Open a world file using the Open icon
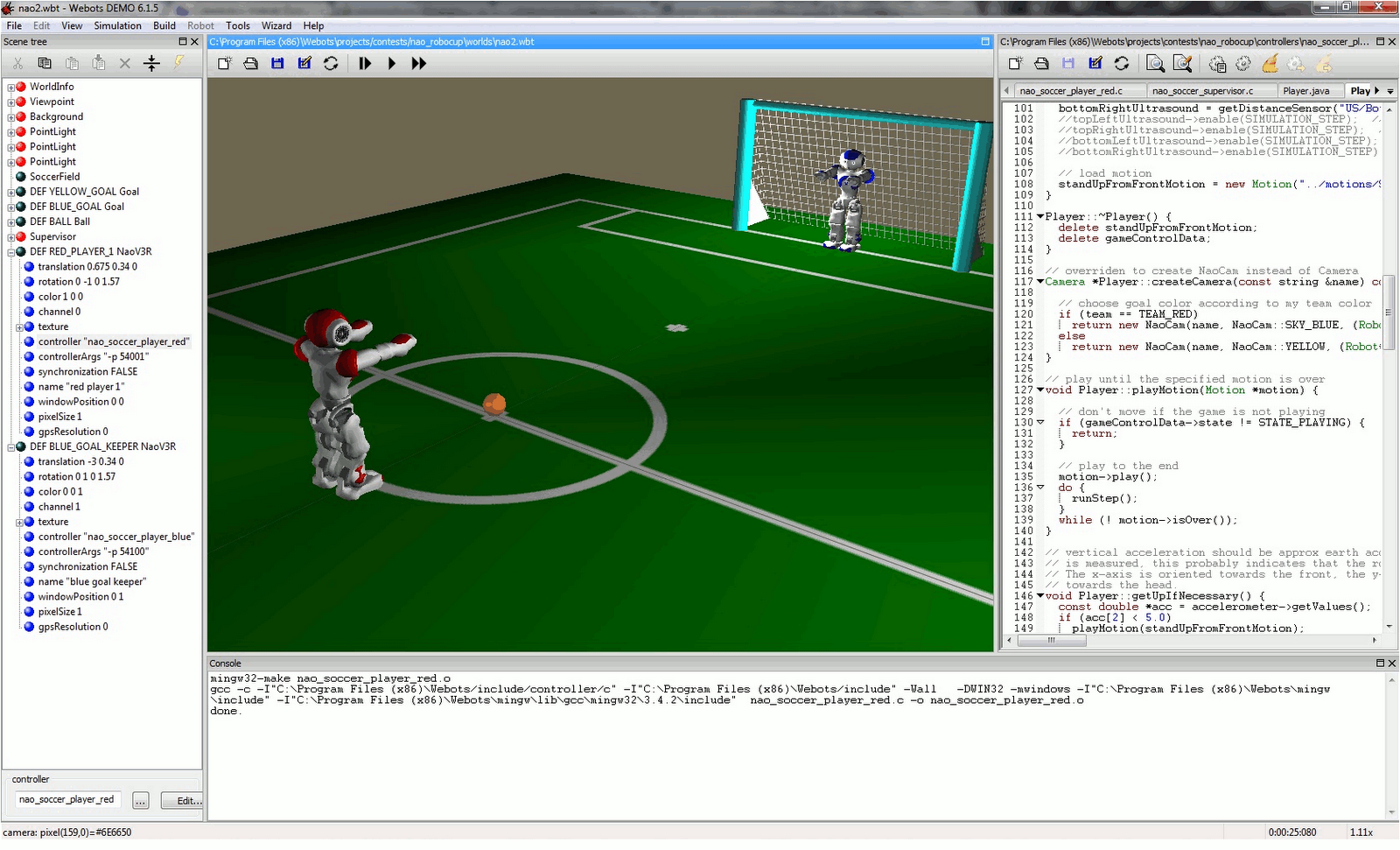This screenshot has height=850, width=1400. 251,63
